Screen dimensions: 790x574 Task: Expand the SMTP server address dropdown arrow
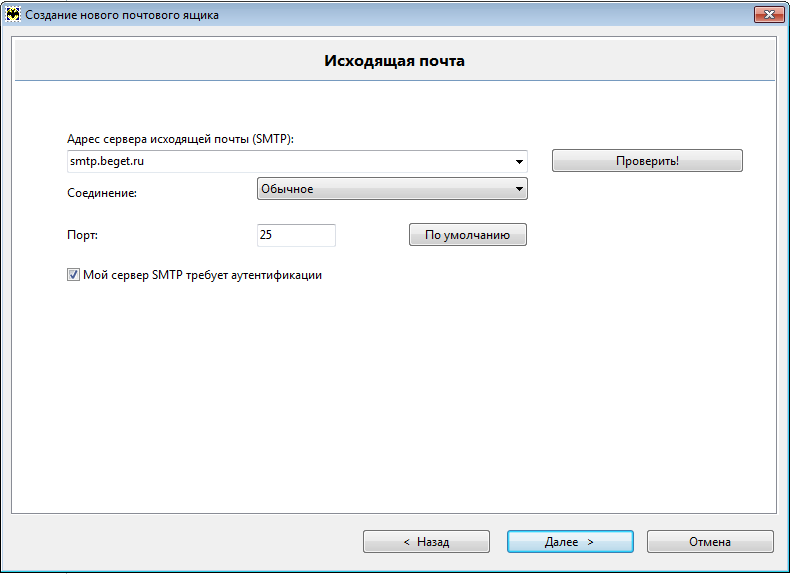click(x=520, y=161)
